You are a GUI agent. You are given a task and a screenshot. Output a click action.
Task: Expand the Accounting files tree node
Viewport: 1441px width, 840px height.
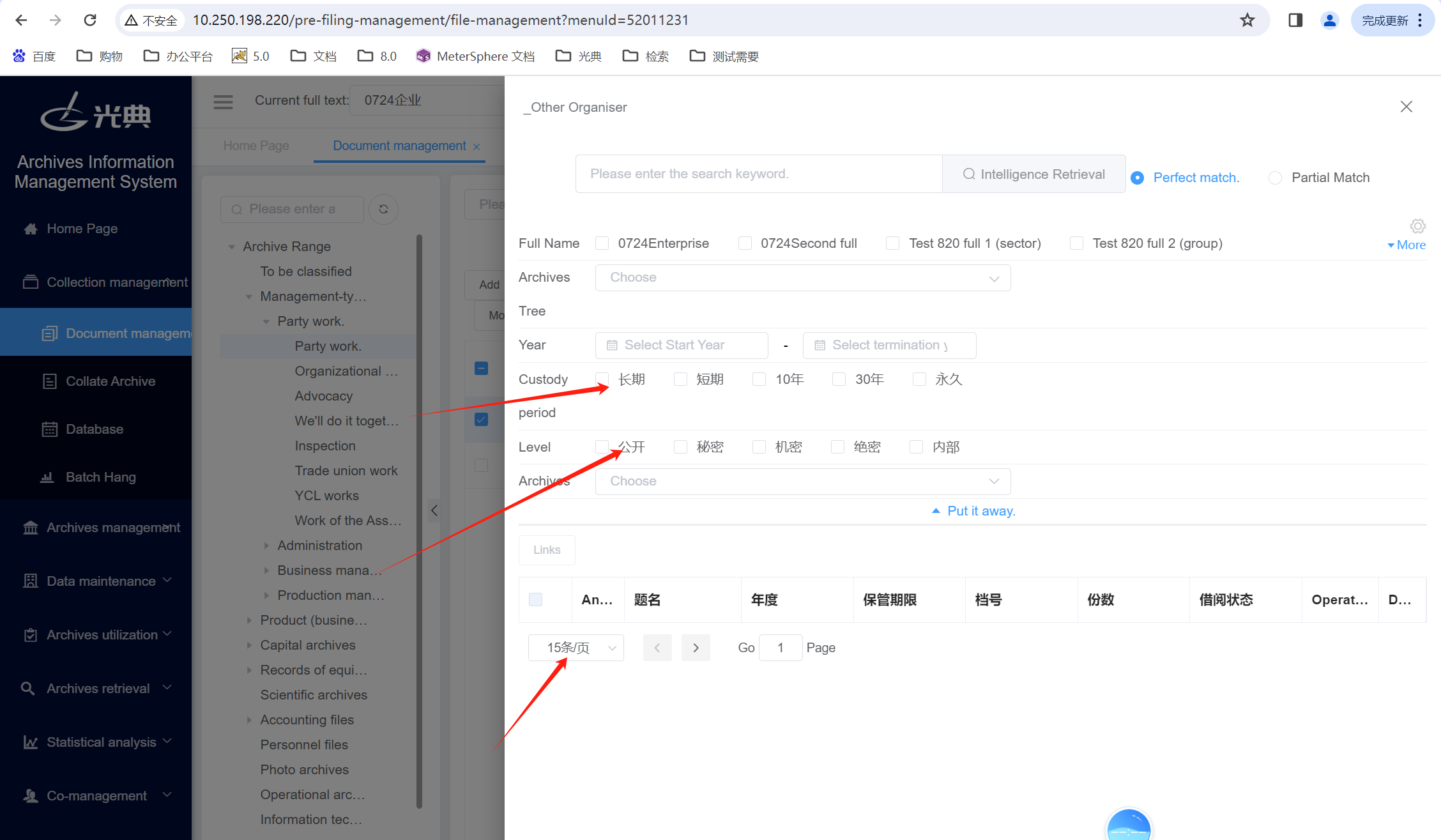click(249, 720)
